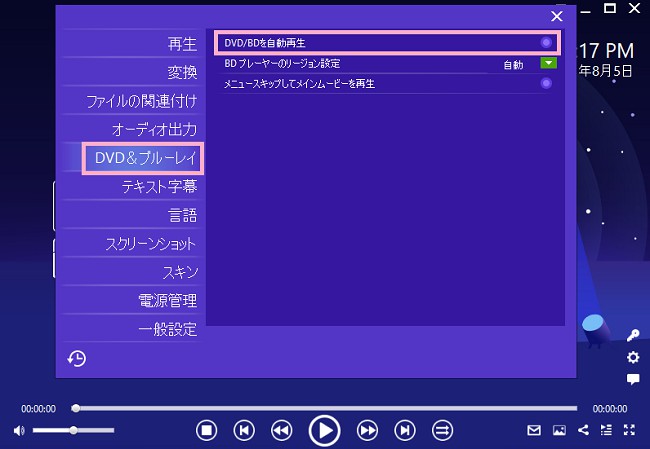The height and width of the screenshot is (449, 650).
Task: Skip to the next track
Action: pyautogui.click(x=405, y=430)
